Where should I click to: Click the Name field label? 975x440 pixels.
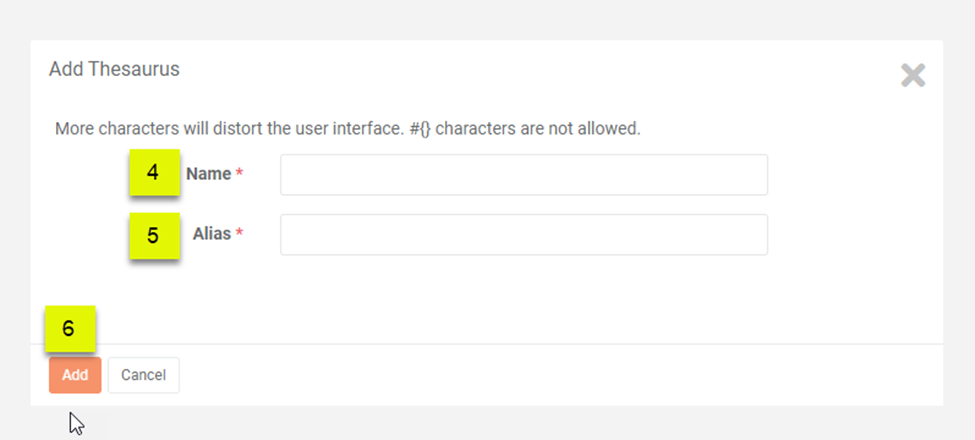tap(208, 174)
